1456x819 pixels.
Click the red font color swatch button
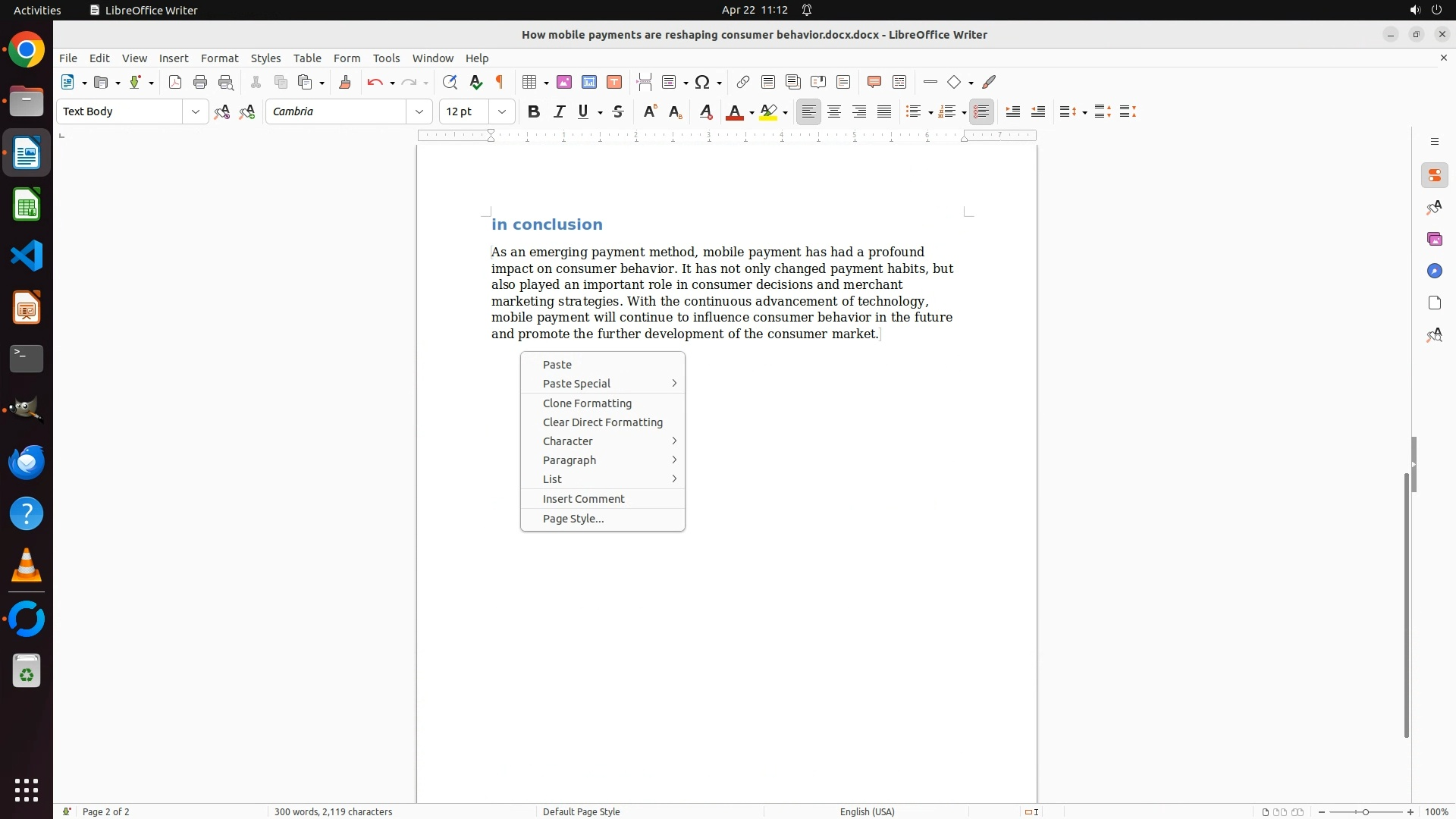[734, 111]
